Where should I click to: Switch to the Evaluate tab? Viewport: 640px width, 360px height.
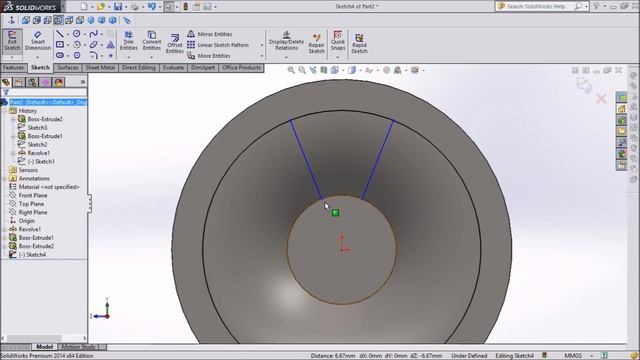tap(173, 68)
